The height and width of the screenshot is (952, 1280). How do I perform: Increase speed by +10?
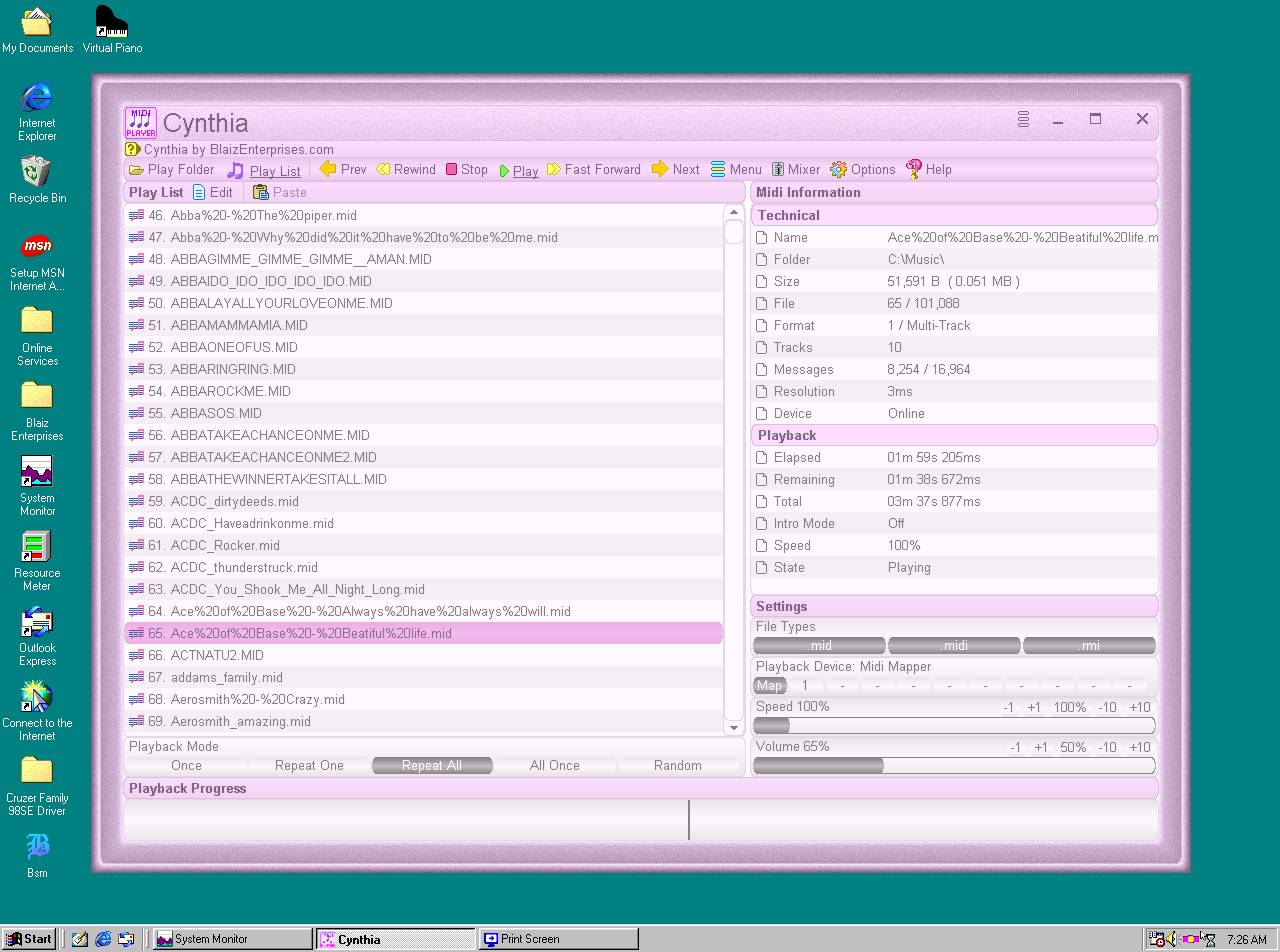1140,708
